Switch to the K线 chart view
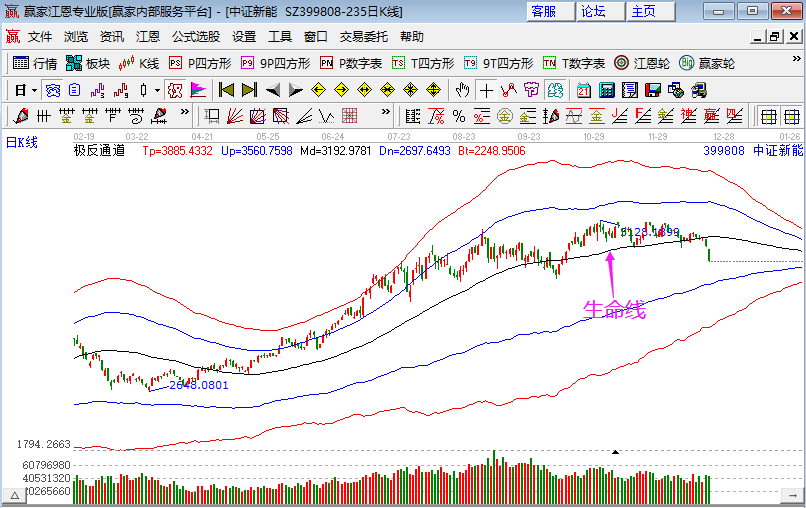806x508 pixels. coord(139,63)
